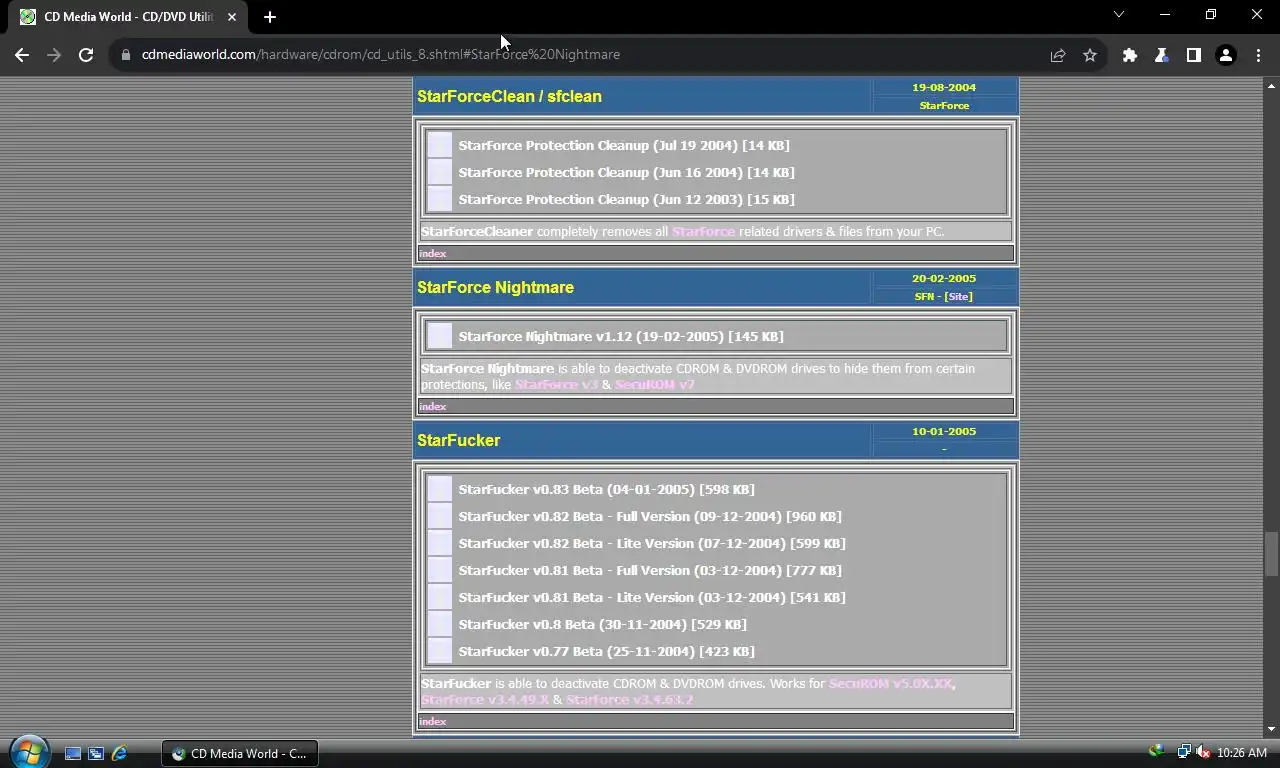Open StarForce Protection Cleanup (Jul 19 2004) link
The width and height of the screenshot is (1280, 768).
(x=624, y=145)
